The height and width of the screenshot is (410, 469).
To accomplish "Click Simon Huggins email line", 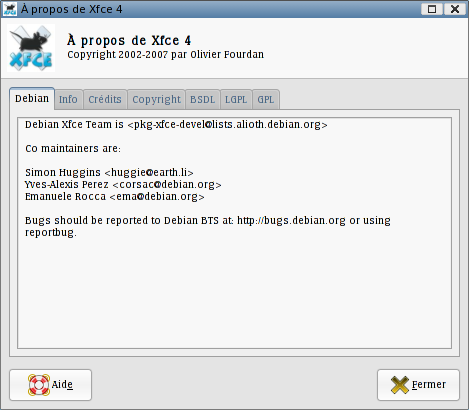I will pos(109,172).
